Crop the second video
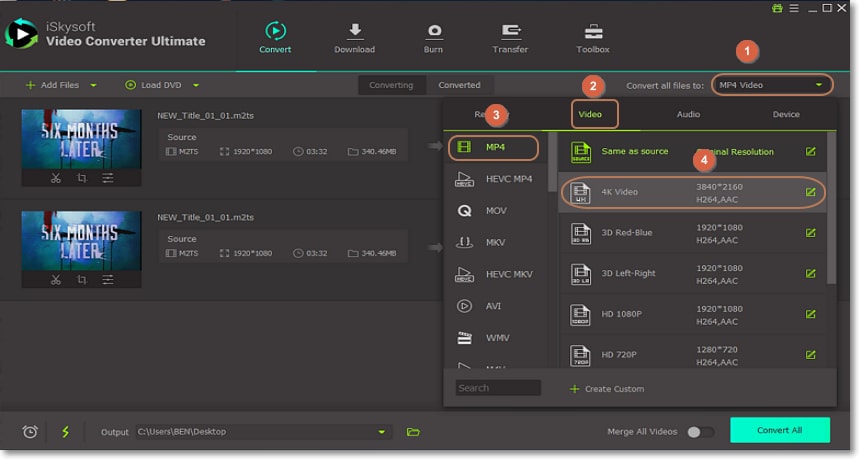This screenshot has width=859, height=459. click(x=82, y=280)
